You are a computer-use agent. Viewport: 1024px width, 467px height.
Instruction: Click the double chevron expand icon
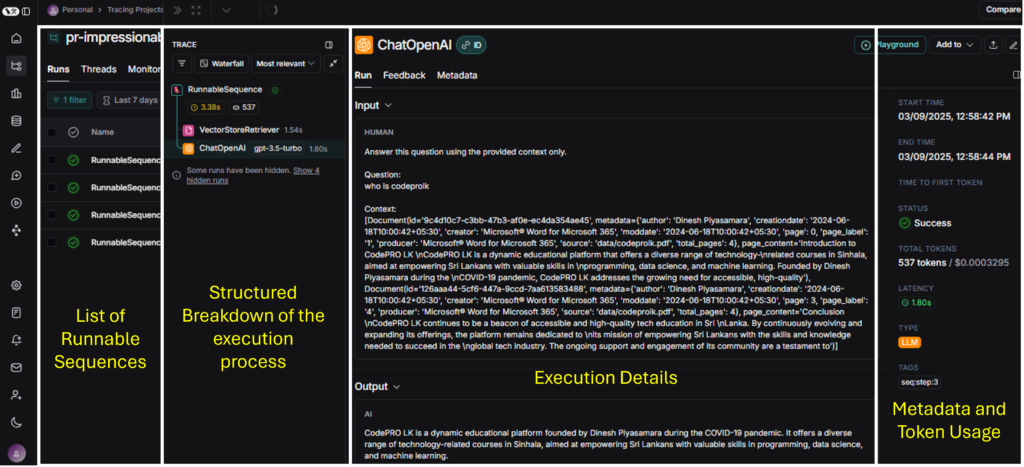click(x=177, y=10)
